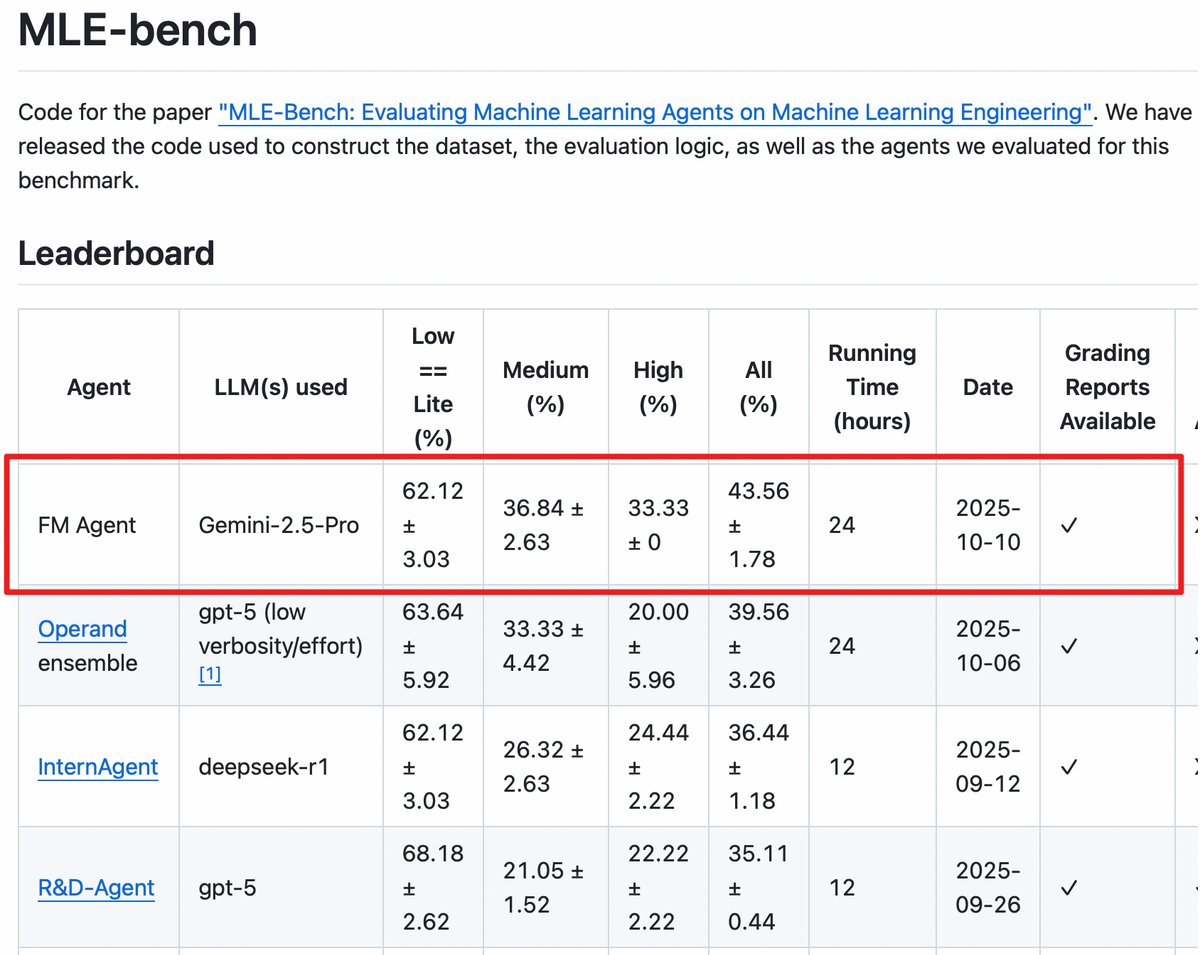Click the "Medium (%)" column header

tap(545, 387)
